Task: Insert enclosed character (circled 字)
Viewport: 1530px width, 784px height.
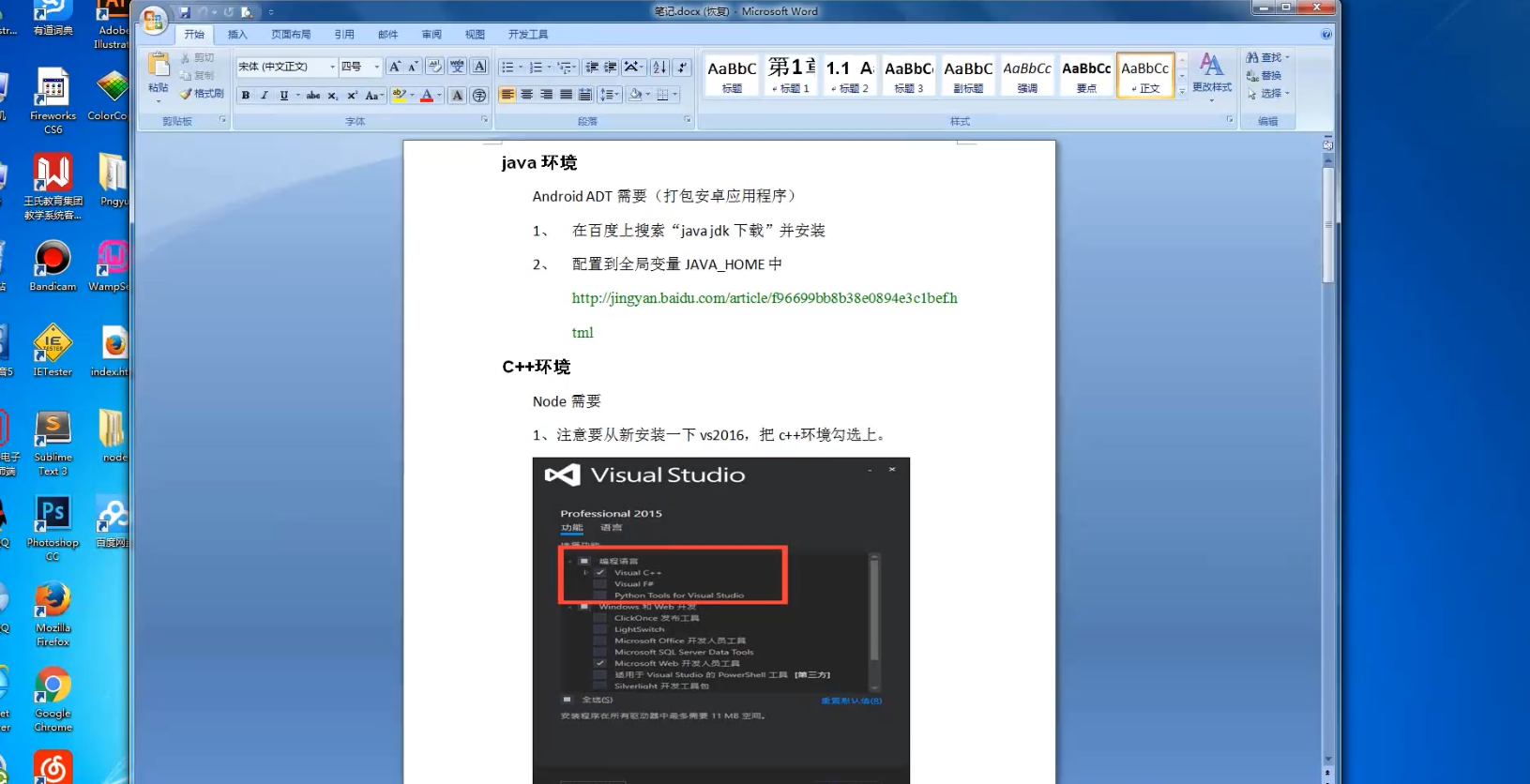Action: [x=479, y=95]
